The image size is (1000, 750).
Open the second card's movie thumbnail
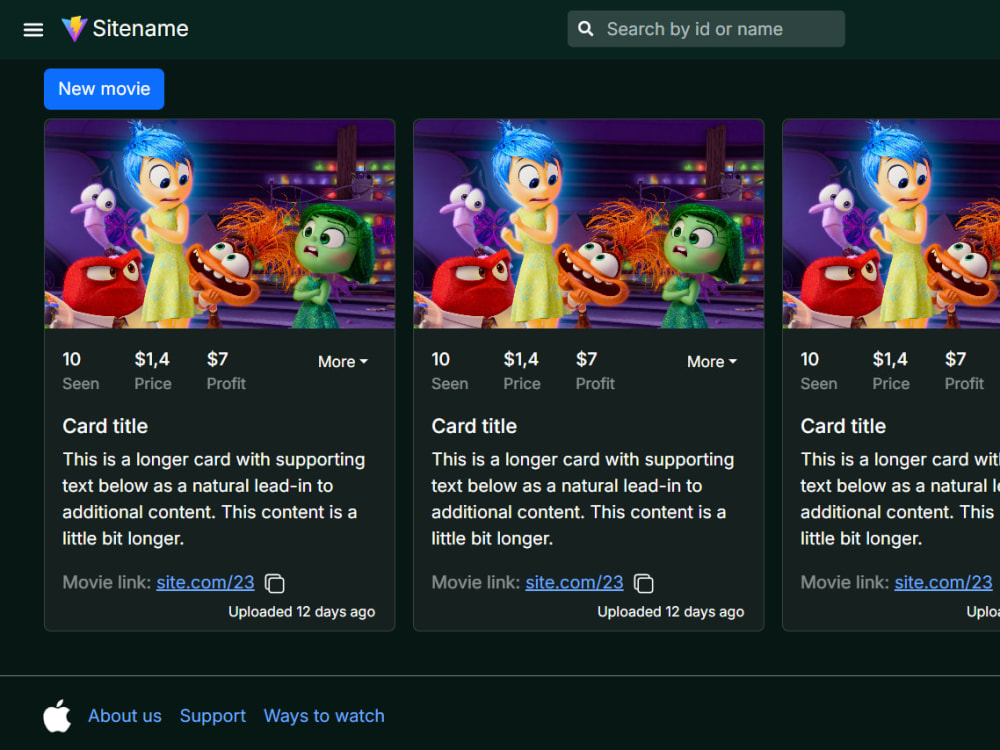(x=589, y=224)
